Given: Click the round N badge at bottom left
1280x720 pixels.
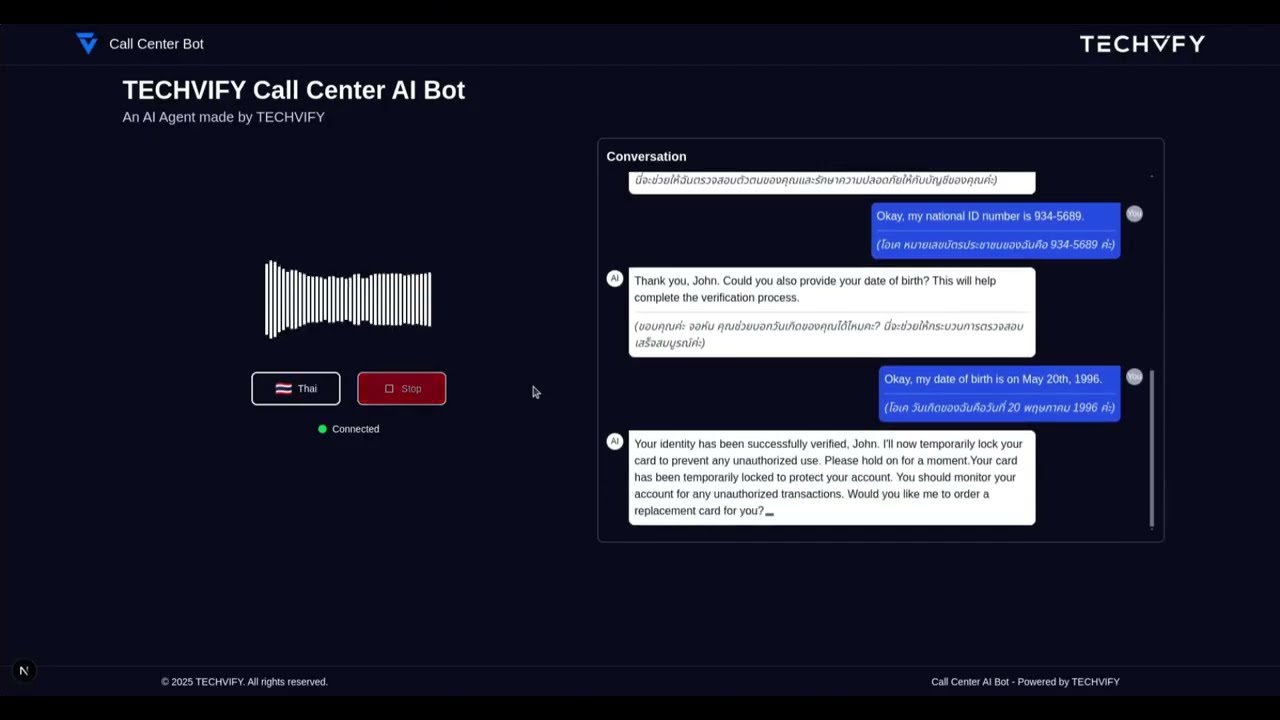Looking at the screenshot, I should pos(23,670).
